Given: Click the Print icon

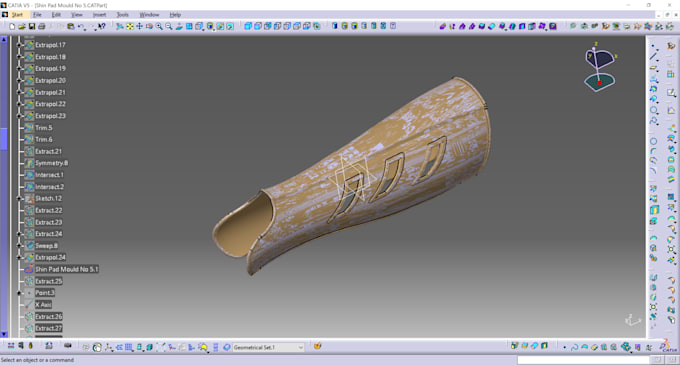Looking at the screenshot, I should click(42, 26).
